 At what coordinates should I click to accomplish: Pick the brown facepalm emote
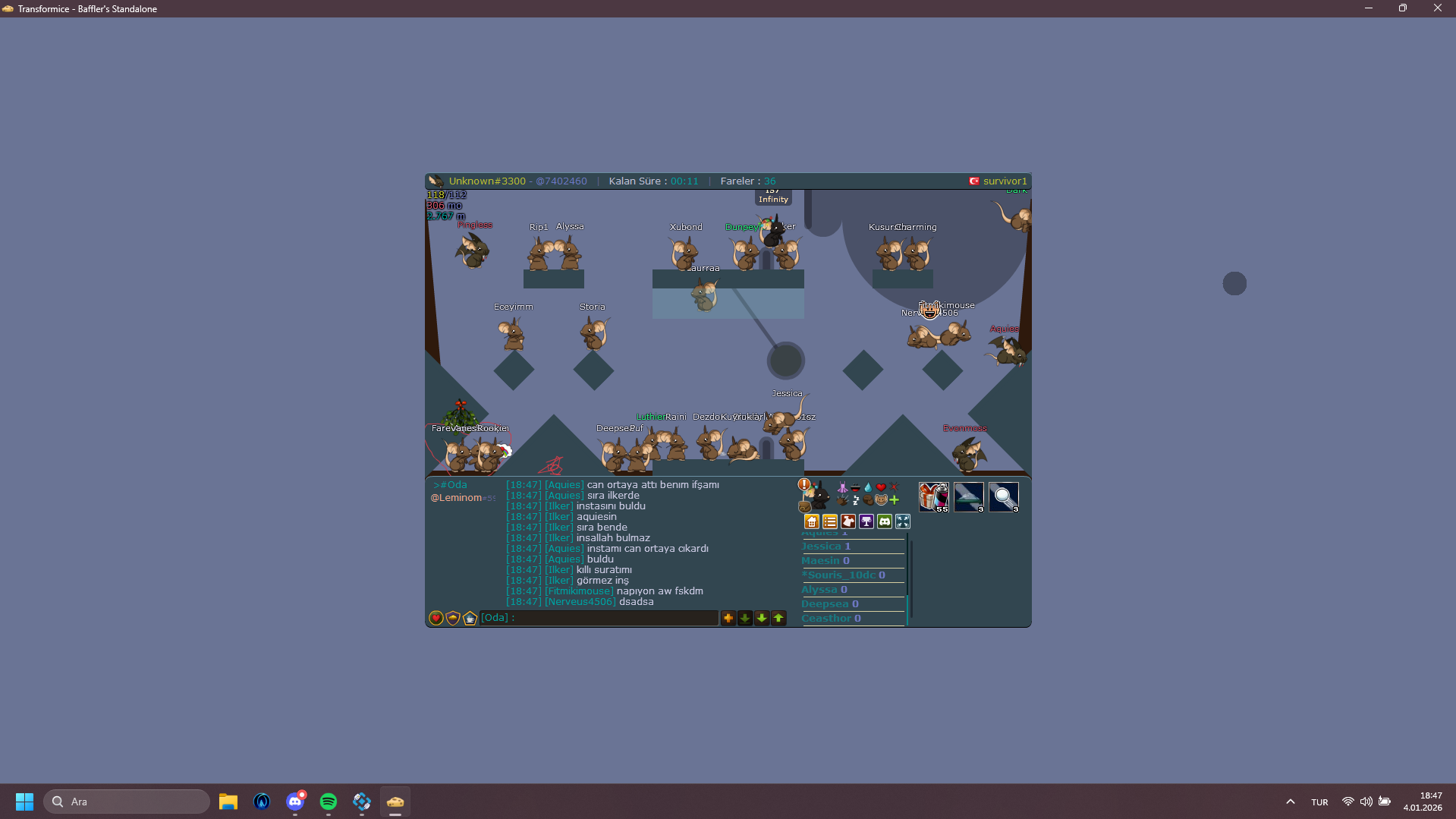point(868,500)
